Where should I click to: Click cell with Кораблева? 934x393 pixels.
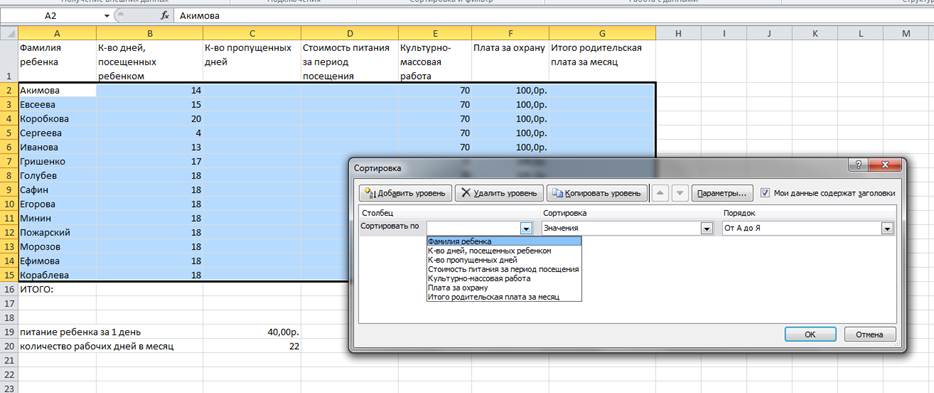click(x=57, y=275)
